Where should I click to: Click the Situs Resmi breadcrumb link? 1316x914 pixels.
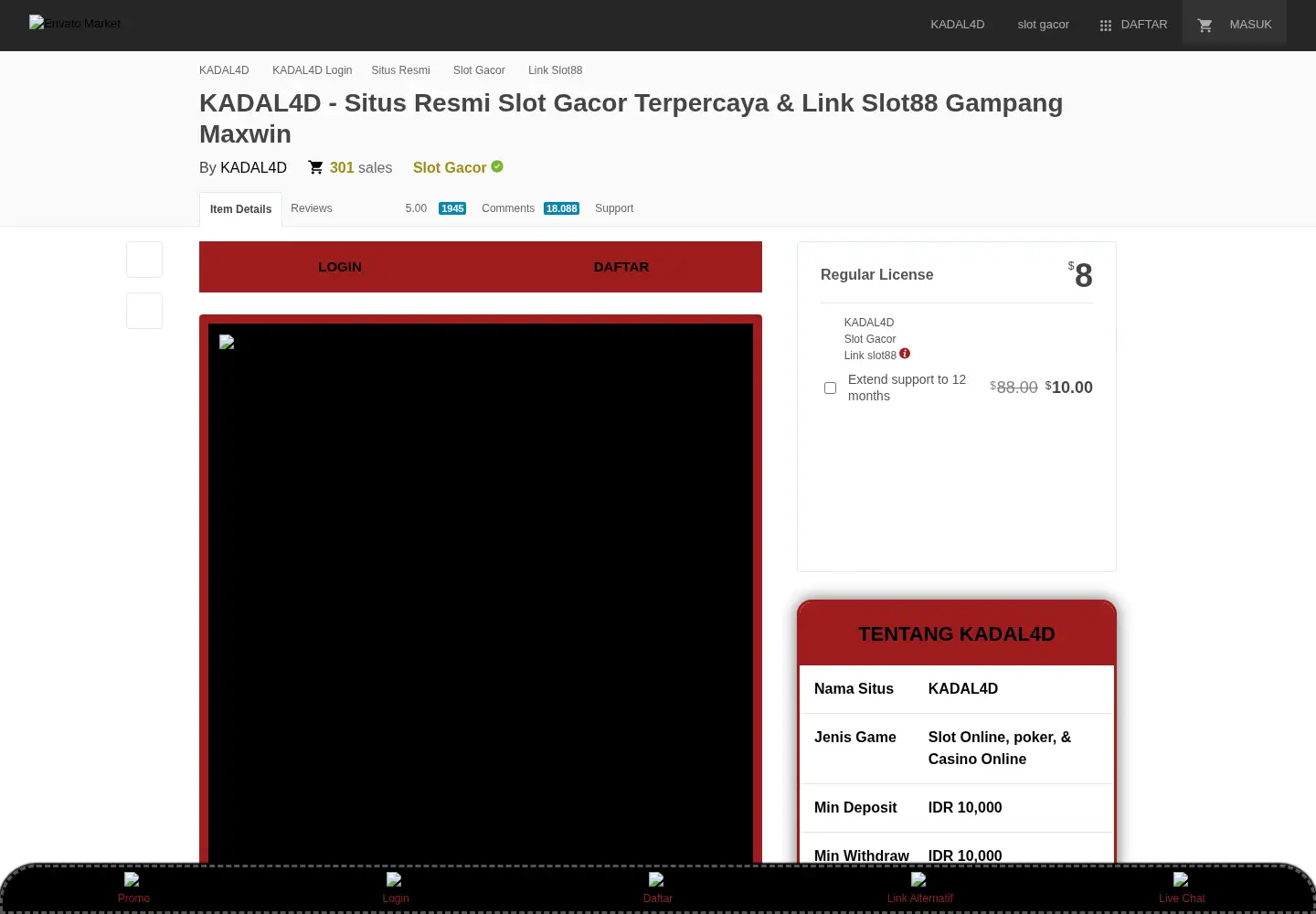[x=400, y=70]
